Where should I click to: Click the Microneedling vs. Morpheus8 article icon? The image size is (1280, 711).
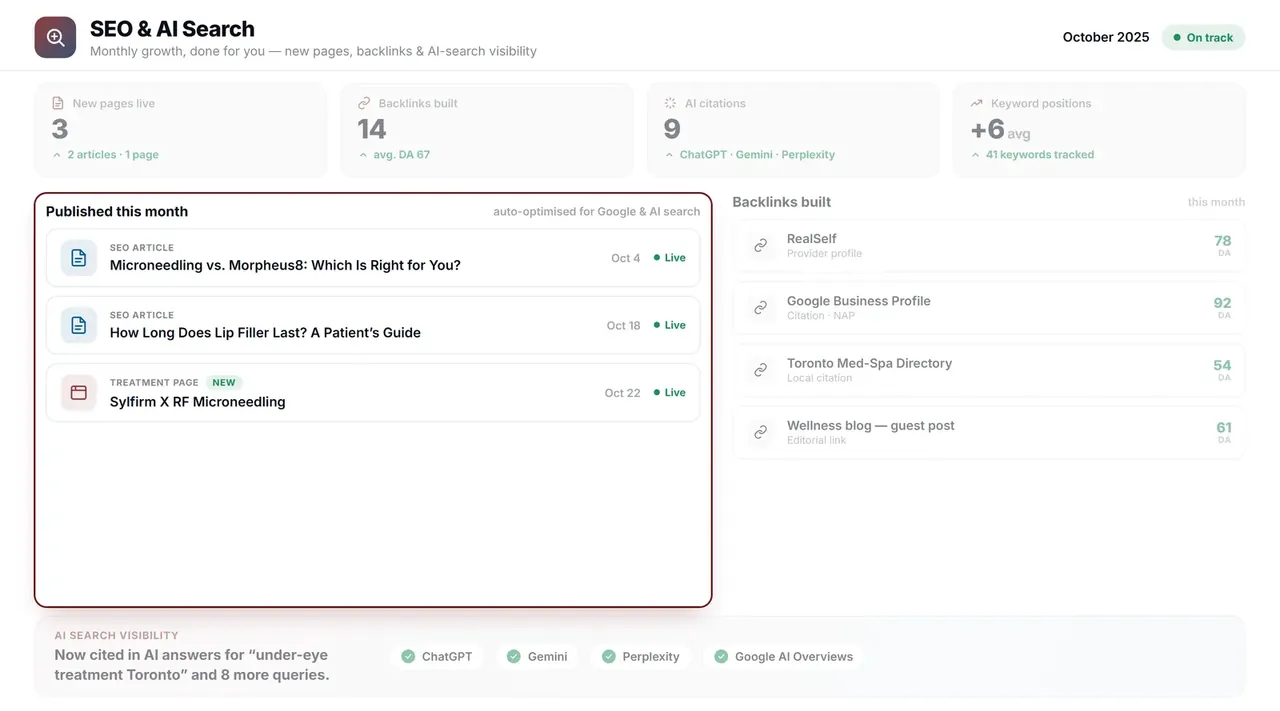(x=79, y=258)
